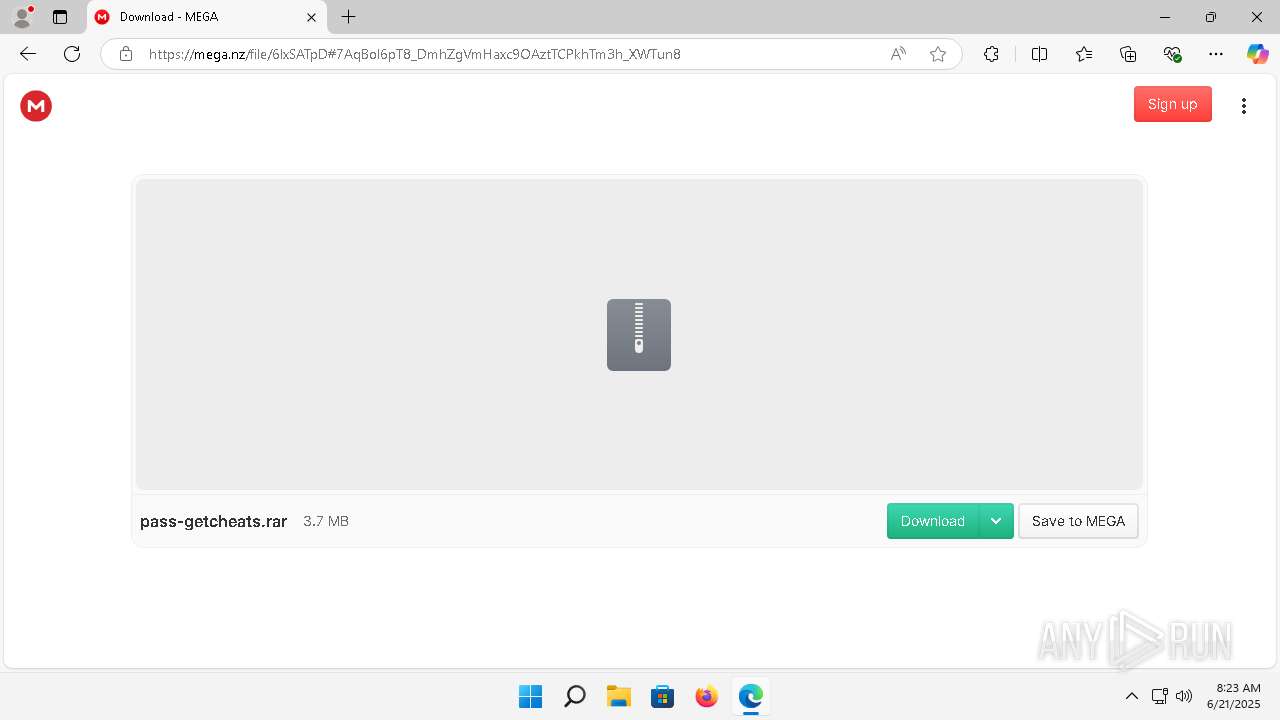Image resolution: width=1280 pixels, height=720 pixels.
Task: Click the 3.7 MB file size
Action: 326,521
